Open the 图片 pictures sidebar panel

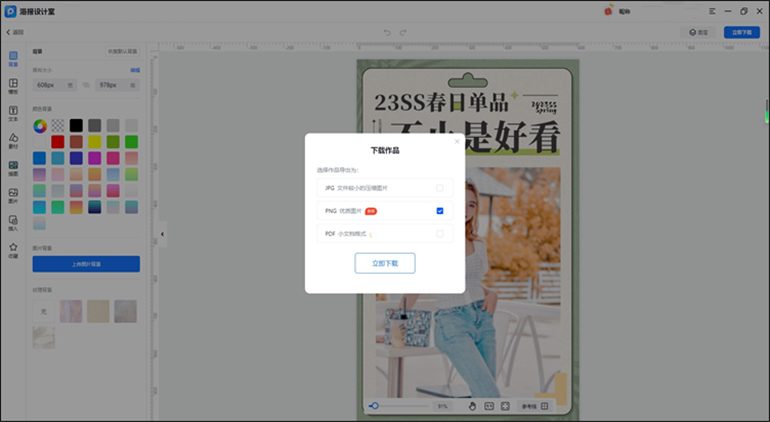[13, 196]
